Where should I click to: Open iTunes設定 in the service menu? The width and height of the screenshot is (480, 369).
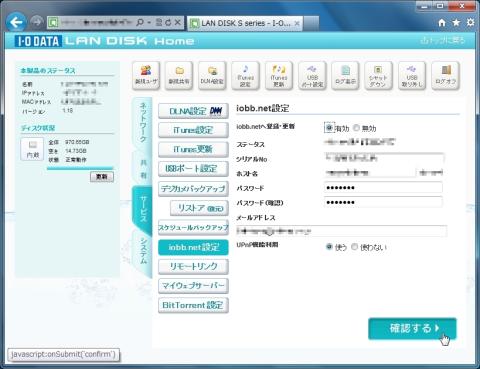coord(193,130)
